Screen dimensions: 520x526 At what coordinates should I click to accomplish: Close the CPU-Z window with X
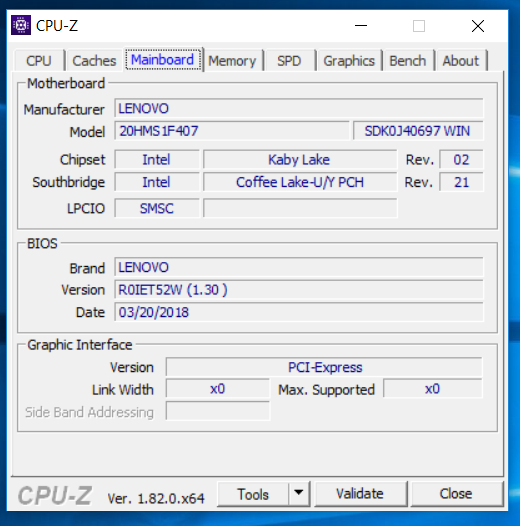coord(478,25)
